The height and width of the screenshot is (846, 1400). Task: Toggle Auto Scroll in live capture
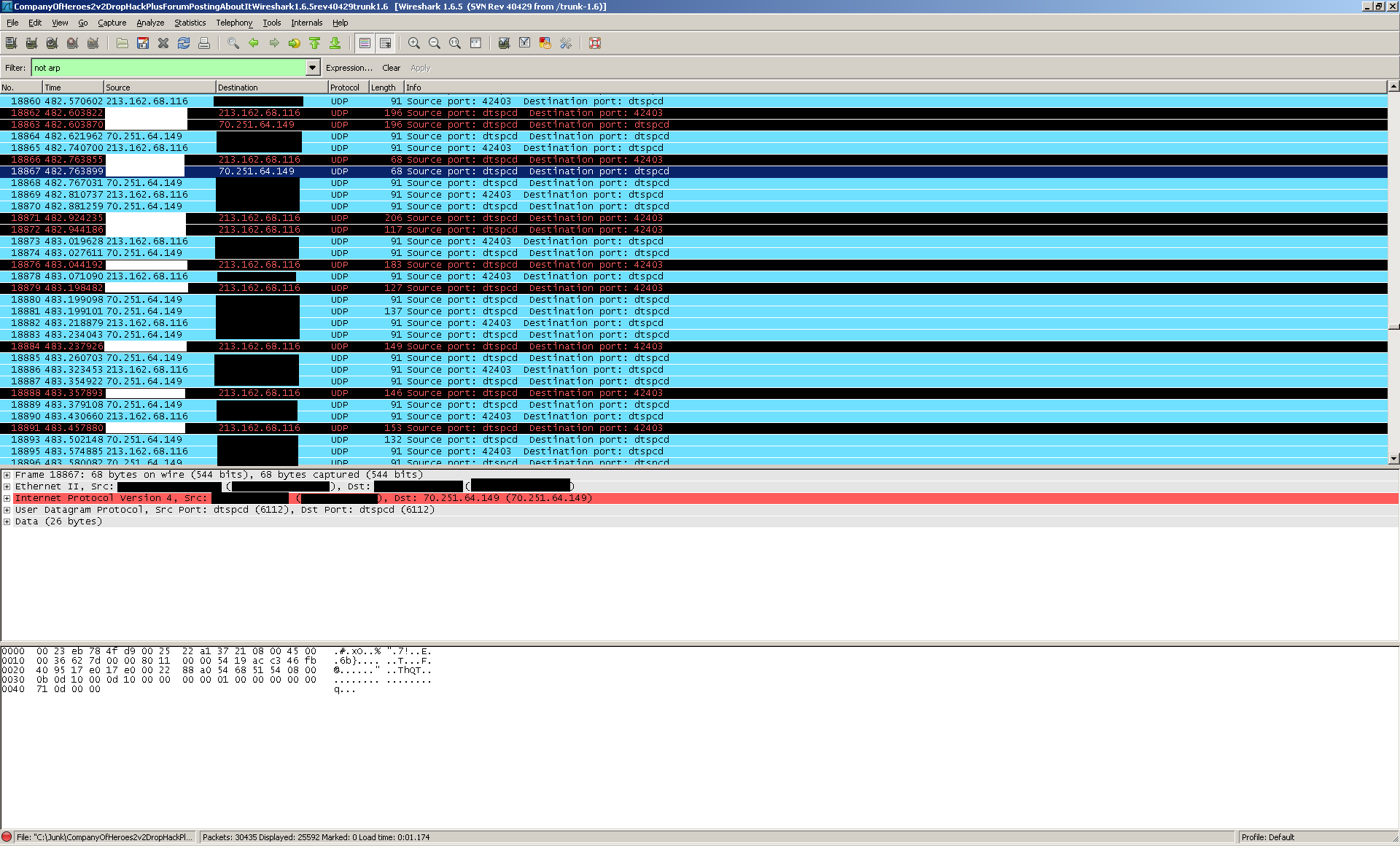[x=385, y=43]
